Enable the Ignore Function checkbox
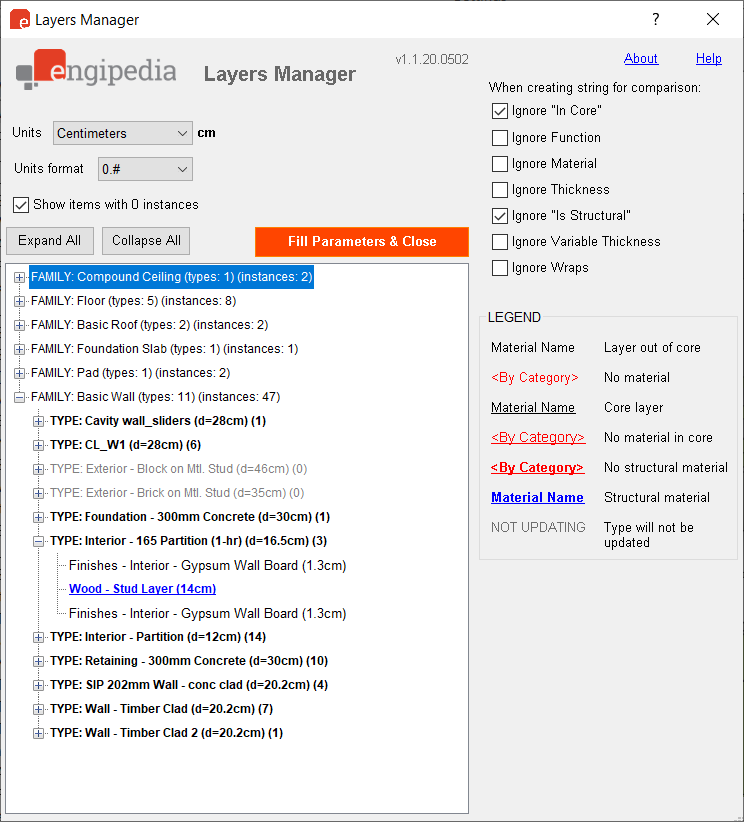This screenshot has width=744, height=822. tap(500, 138)
